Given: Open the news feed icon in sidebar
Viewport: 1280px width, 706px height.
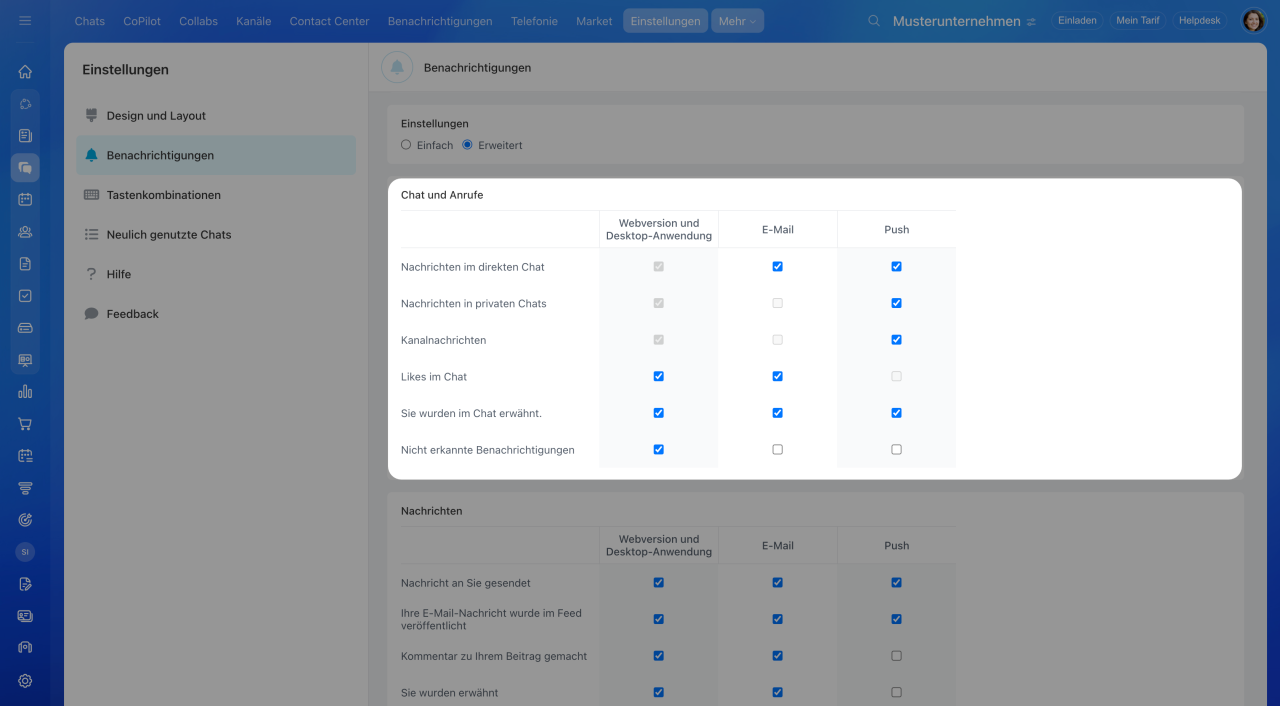Looking at the screenshot, I should coord(25,135).
